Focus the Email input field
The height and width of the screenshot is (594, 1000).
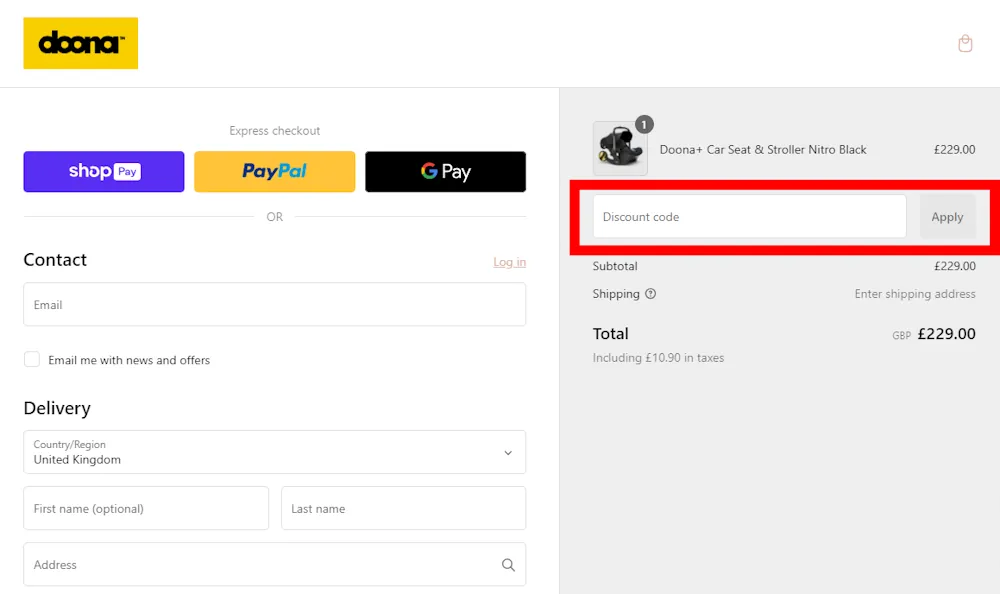point(275,304)
